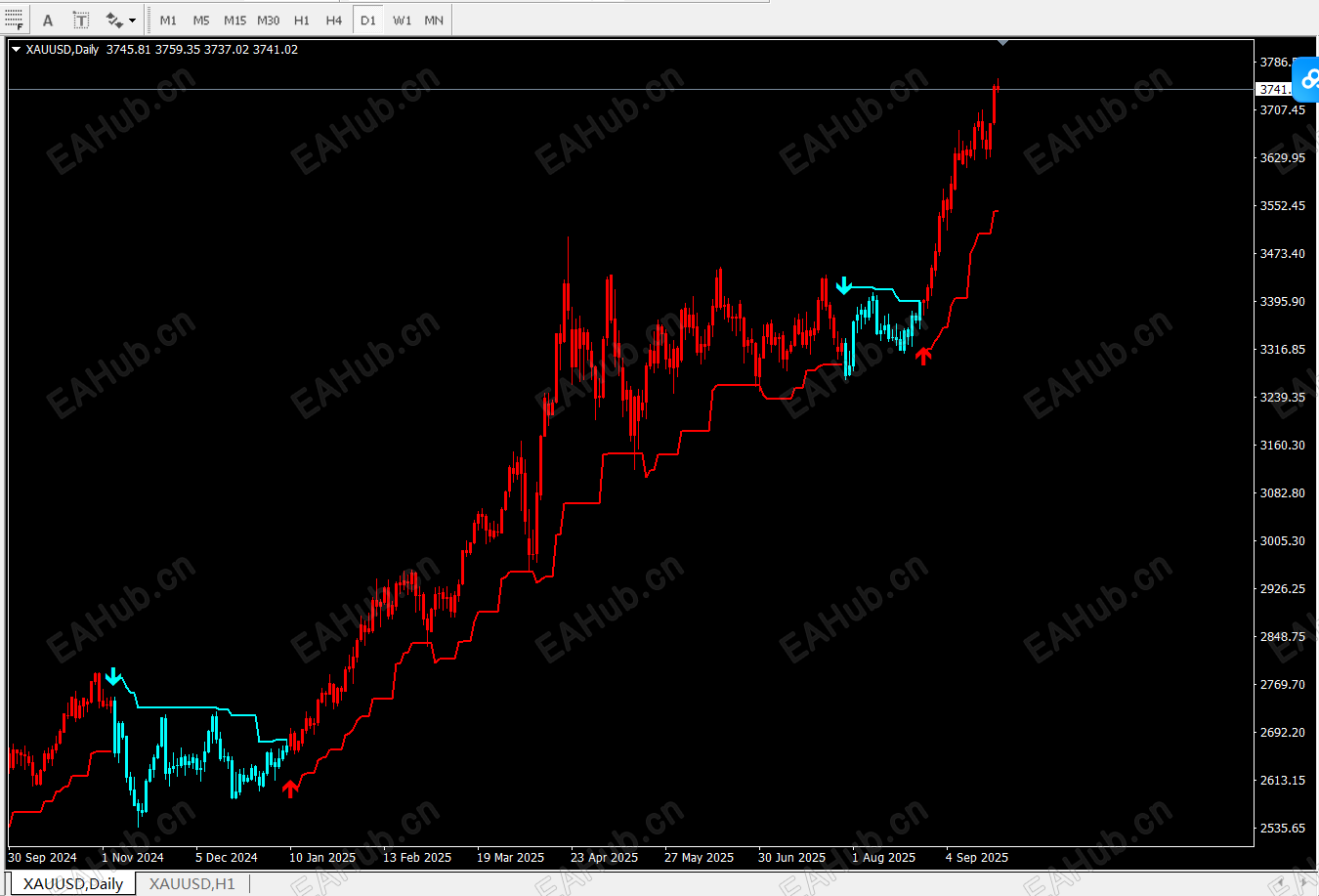Click the 3160.30 price scale label
The width and height of the screenshot is (1319, 896).
click(1282, 445)
